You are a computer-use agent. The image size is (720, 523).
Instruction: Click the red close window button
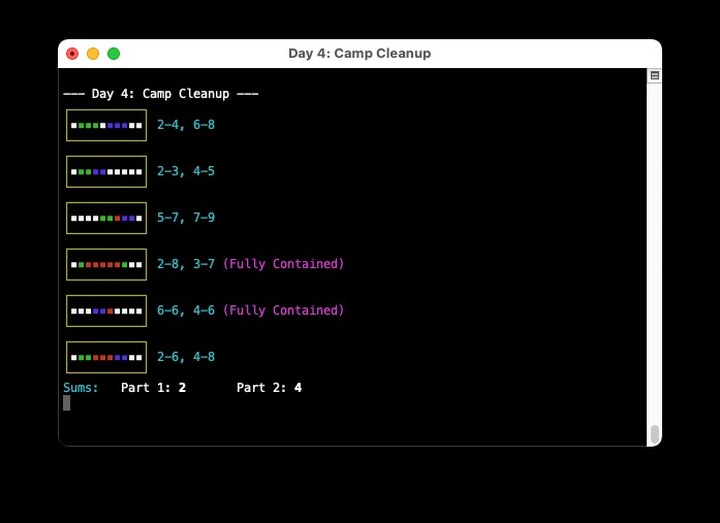pyautogui.click(x=72, y=54)
